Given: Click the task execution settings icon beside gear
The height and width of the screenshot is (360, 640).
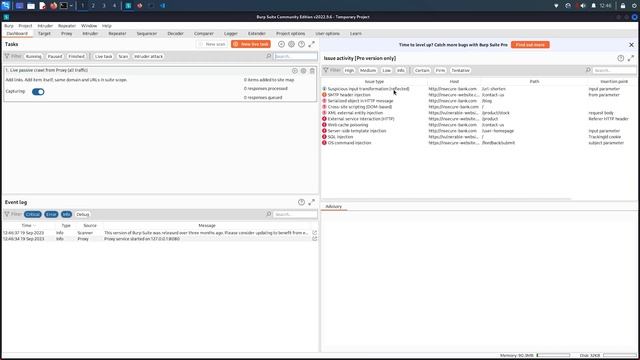Looking at the screenshot, I should pyautogui.click(x=281, y=44).
